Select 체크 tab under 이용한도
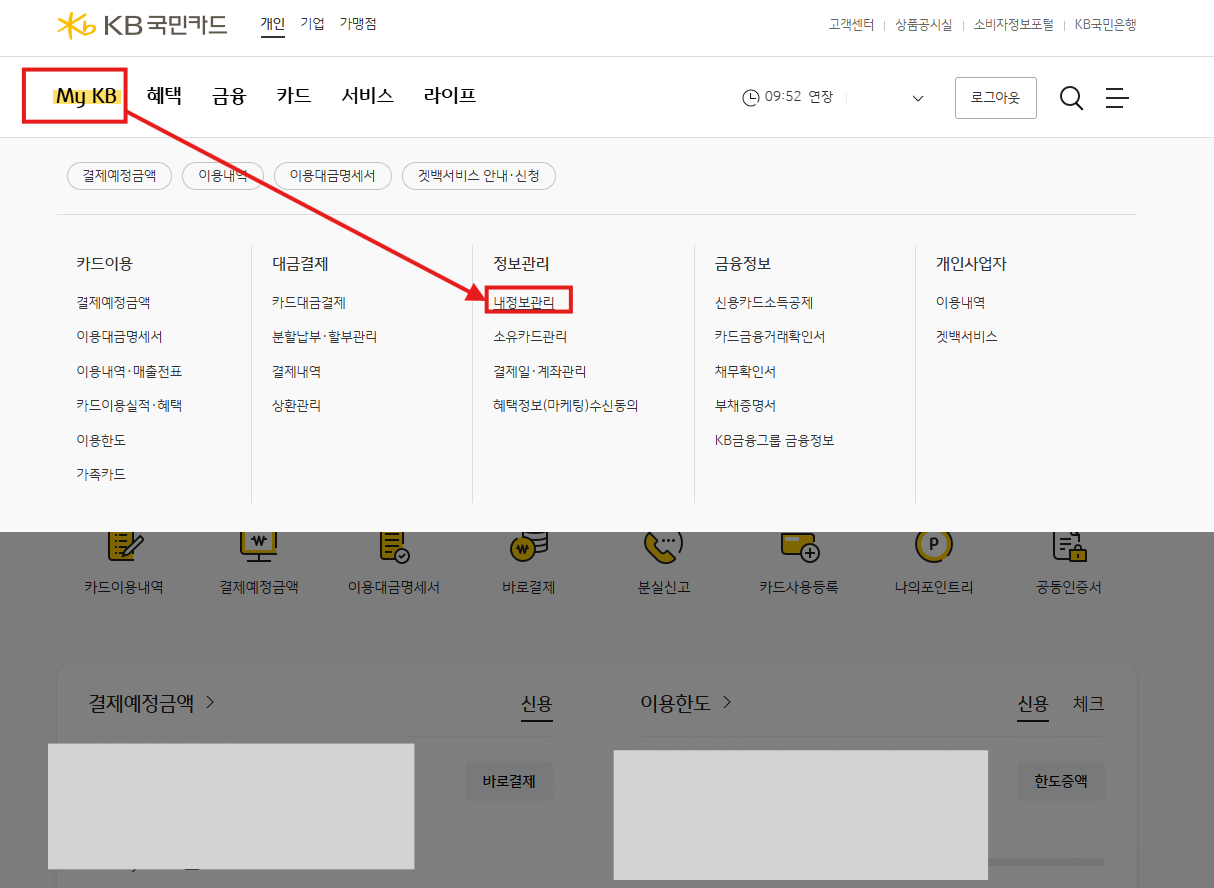The width and height of the screenshot is (1214, 888). pyautogui.click(x=1089, y=704)
